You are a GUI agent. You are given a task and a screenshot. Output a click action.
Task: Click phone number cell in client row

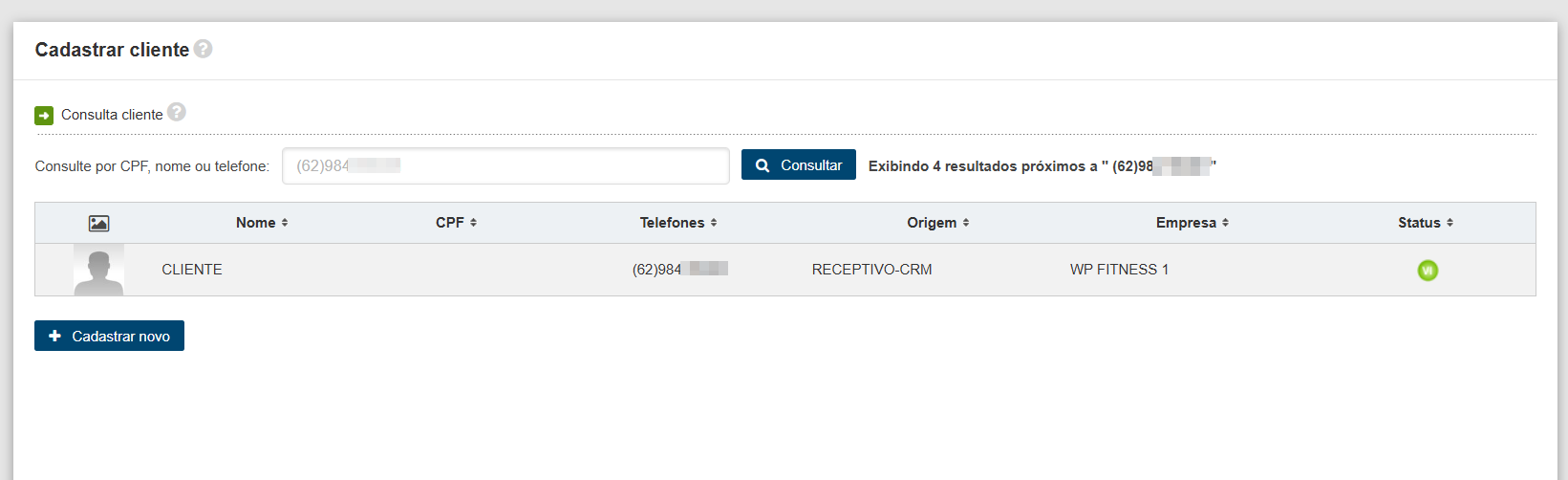(x=679, y=270)
